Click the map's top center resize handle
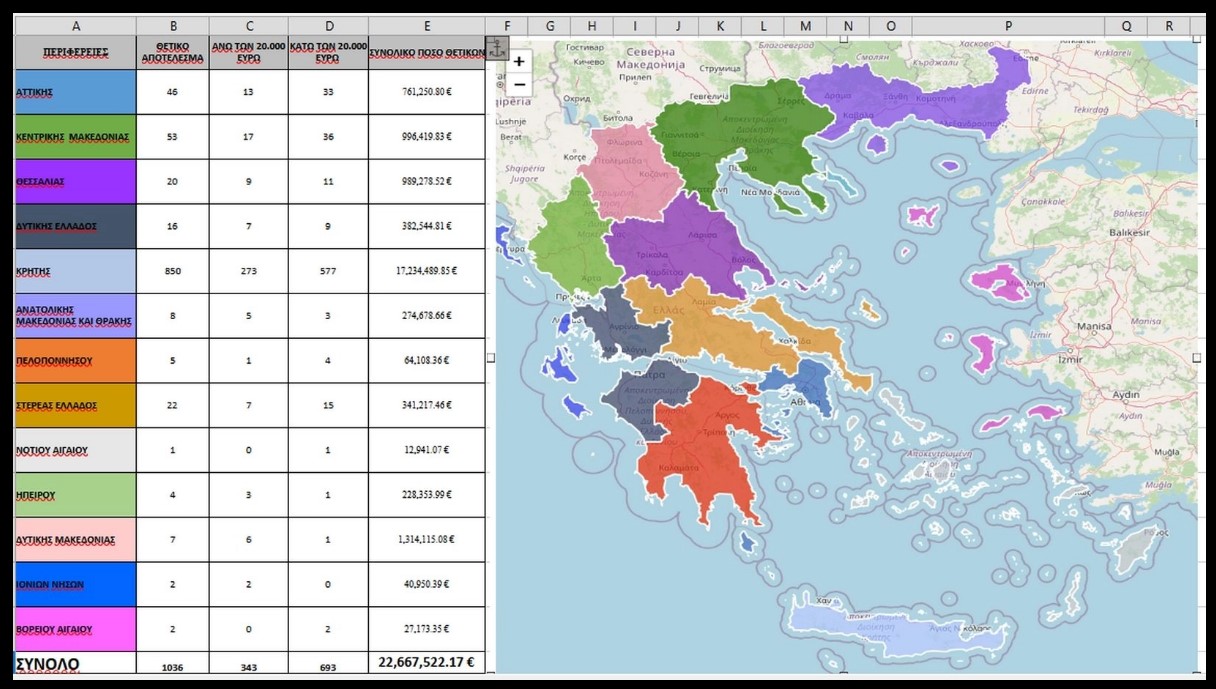The height and width of the screenshot is (689, 1216). coord(845,39)
